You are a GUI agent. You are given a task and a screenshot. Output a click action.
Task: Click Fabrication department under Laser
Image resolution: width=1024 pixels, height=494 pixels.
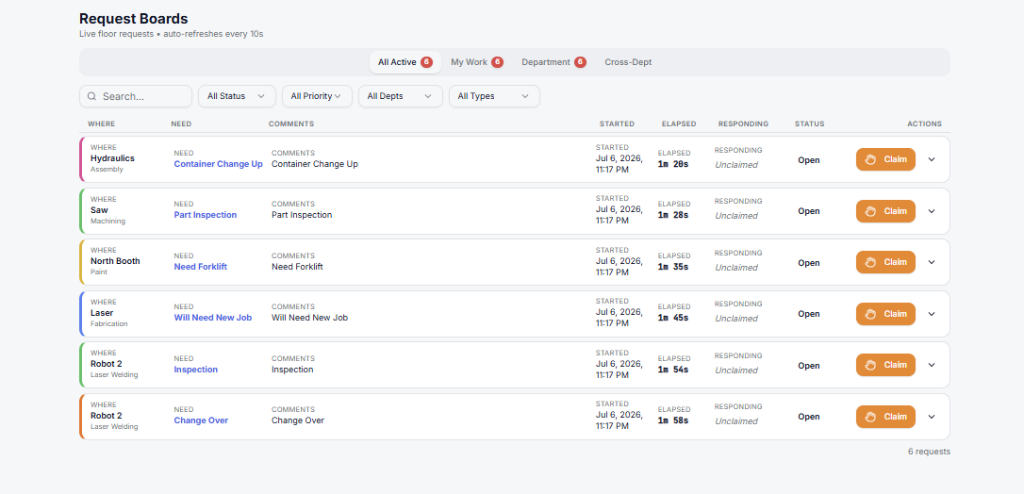109,323
